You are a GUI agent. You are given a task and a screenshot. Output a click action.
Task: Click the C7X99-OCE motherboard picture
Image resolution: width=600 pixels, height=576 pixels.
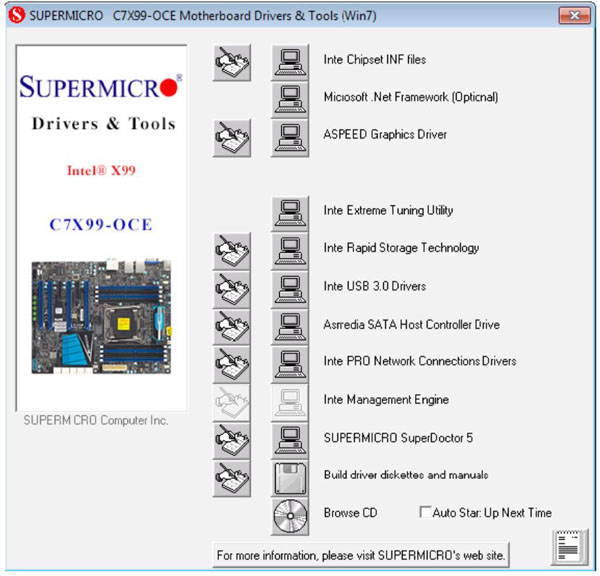coord(101,317)
